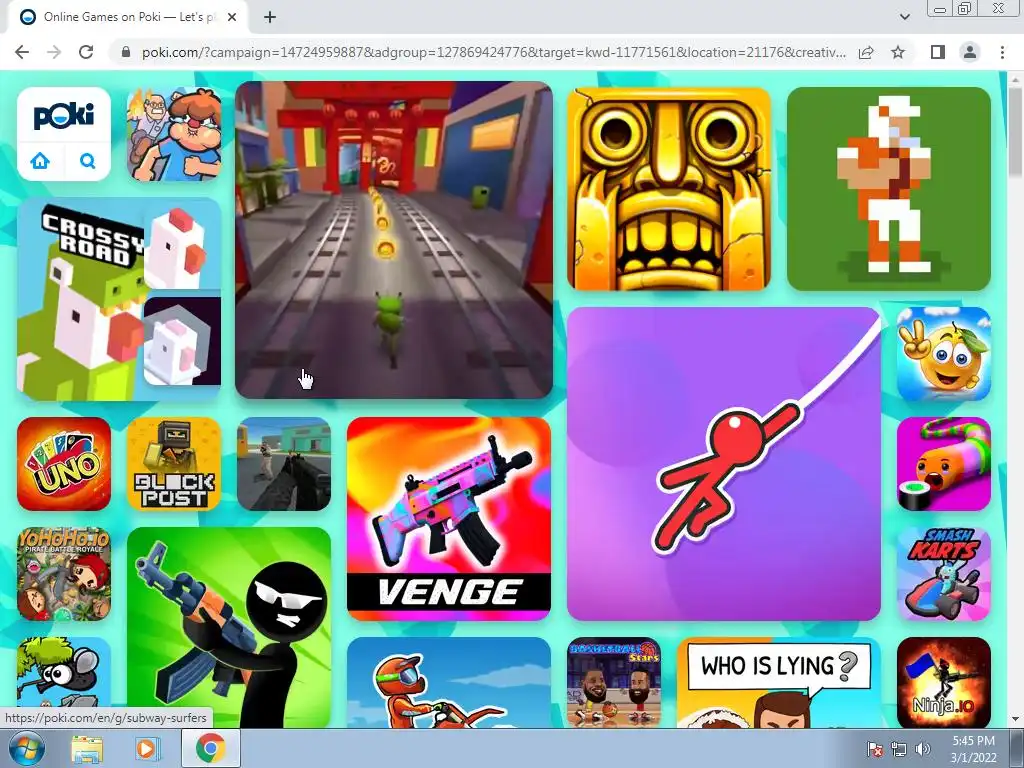Open the cartoon old man chase game tile

tap(174, 134)
